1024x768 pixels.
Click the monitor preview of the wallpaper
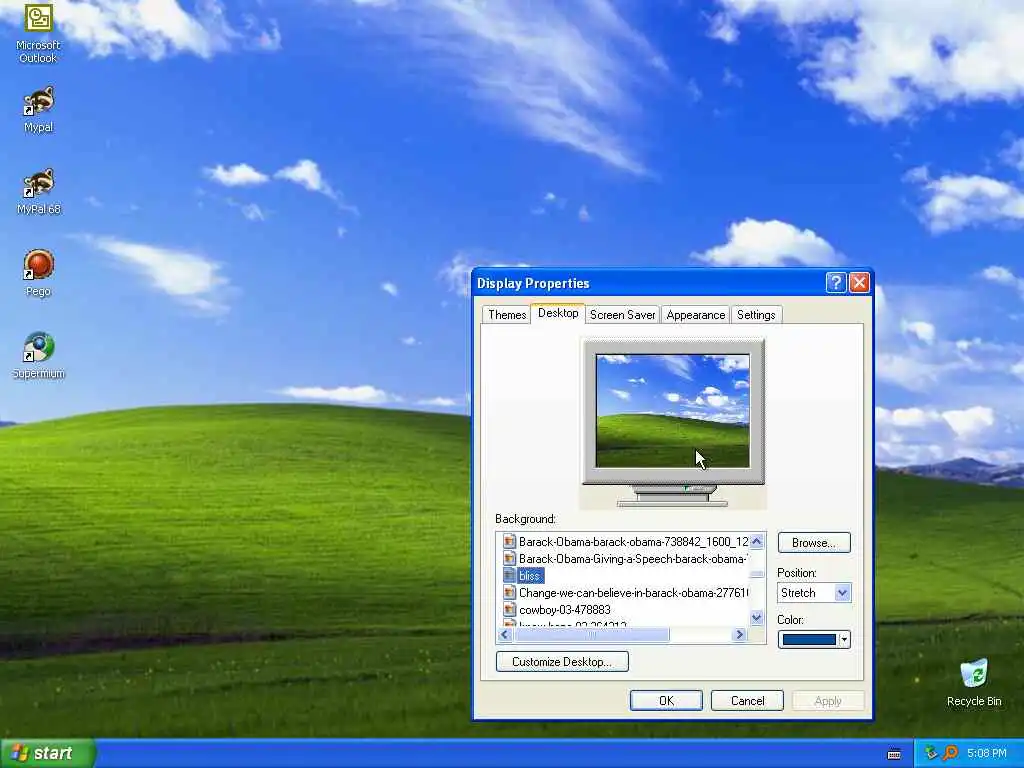pos(673,411)
